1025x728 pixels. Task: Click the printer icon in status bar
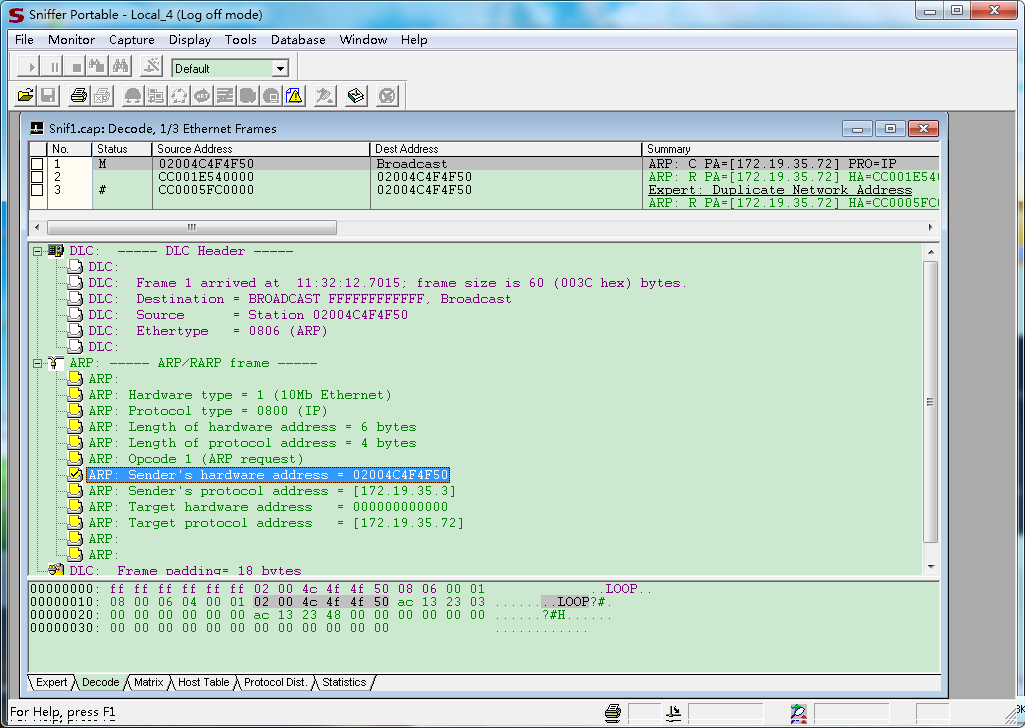coord(613,713)
